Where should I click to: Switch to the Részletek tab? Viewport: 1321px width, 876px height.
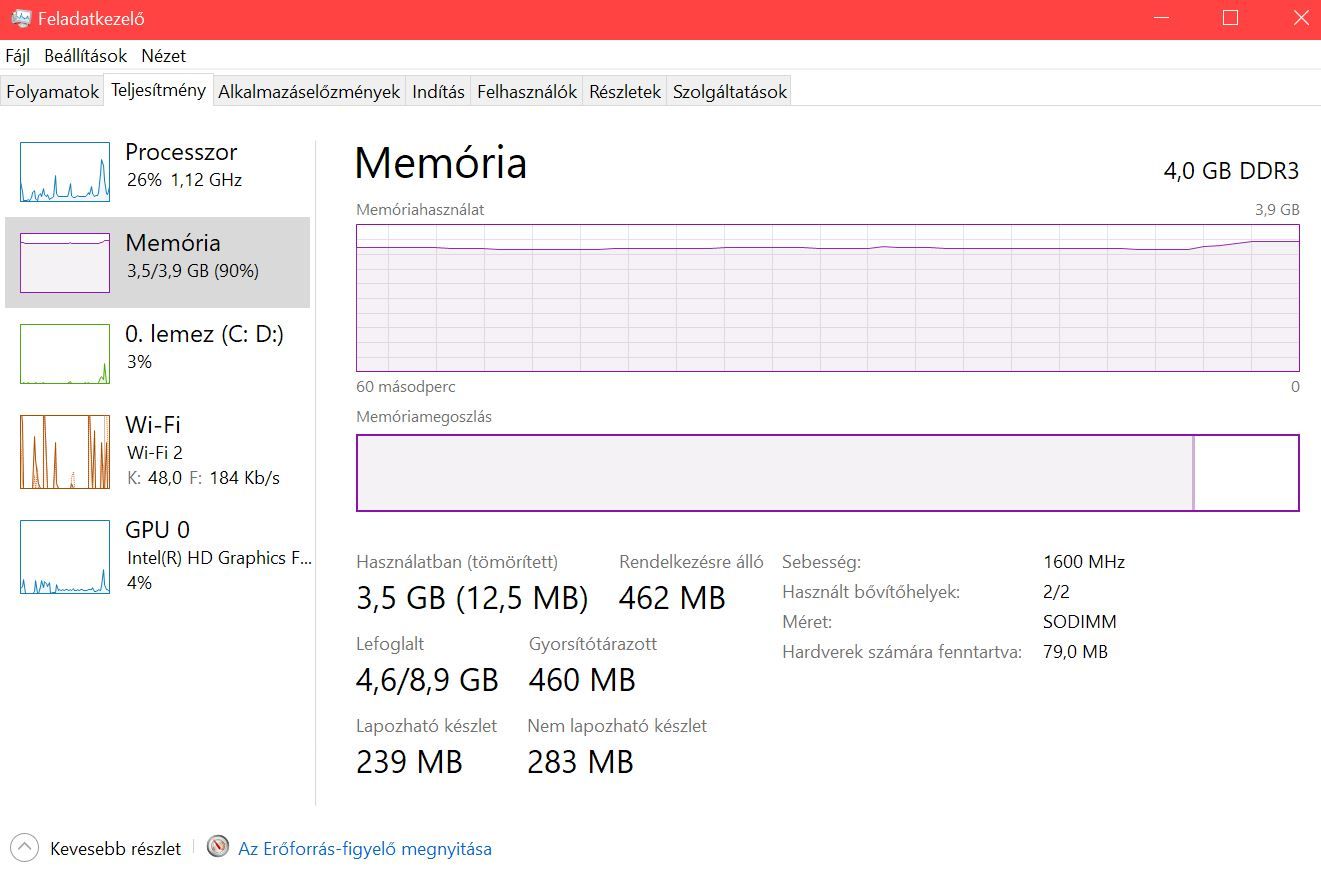click(625, 92)
